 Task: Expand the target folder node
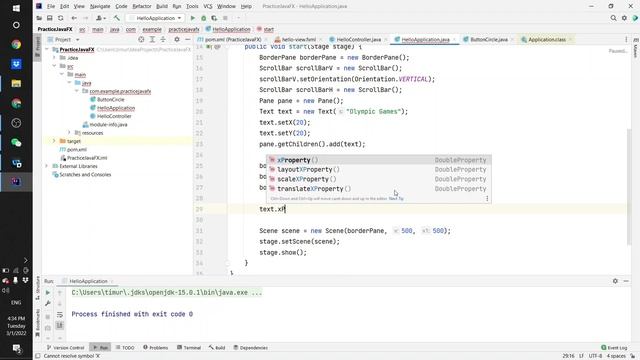point(54,141)
